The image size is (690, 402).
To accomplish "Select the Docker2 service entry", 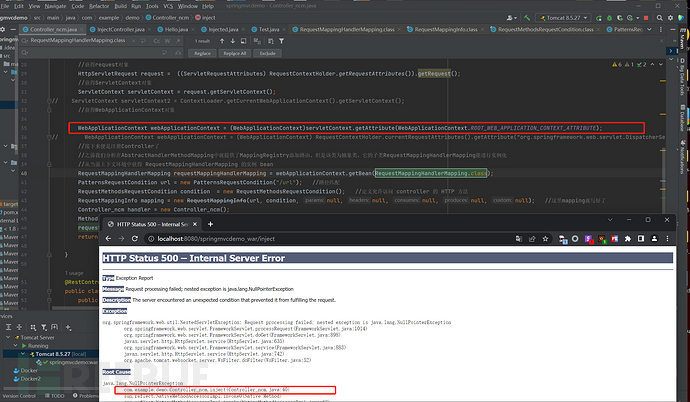I will pyautogui.click(x=27, y=378).
